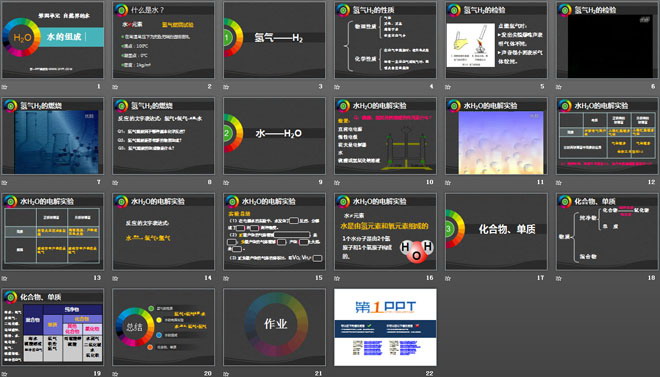This screenshot has height=377, width=660.
Task: Select slide 13 thumbnail with yellow-text table
Action: pos(53,231)
